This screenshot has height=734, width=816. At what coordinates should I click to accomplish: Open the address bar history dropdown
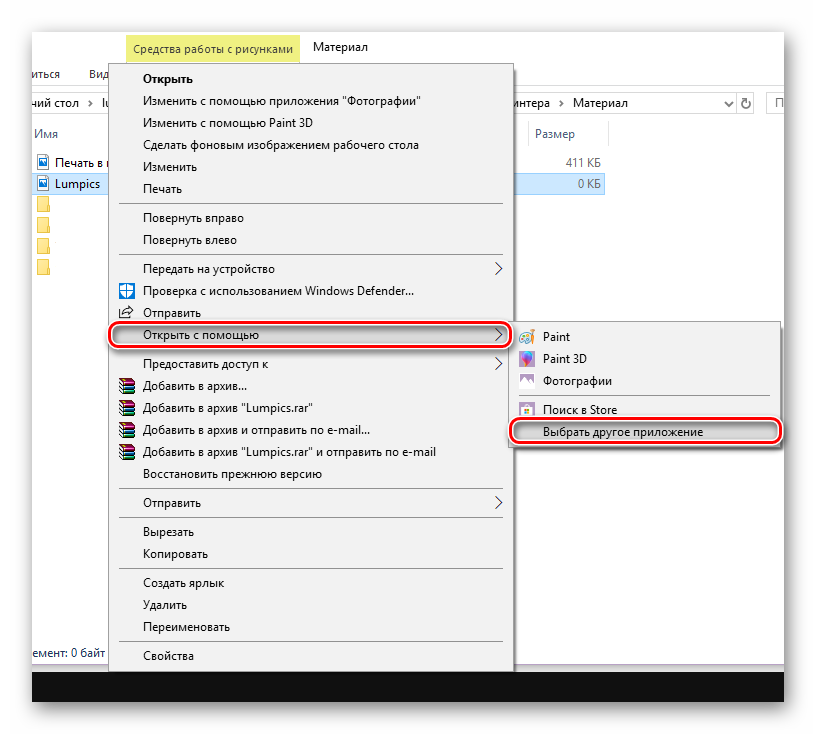727,103
